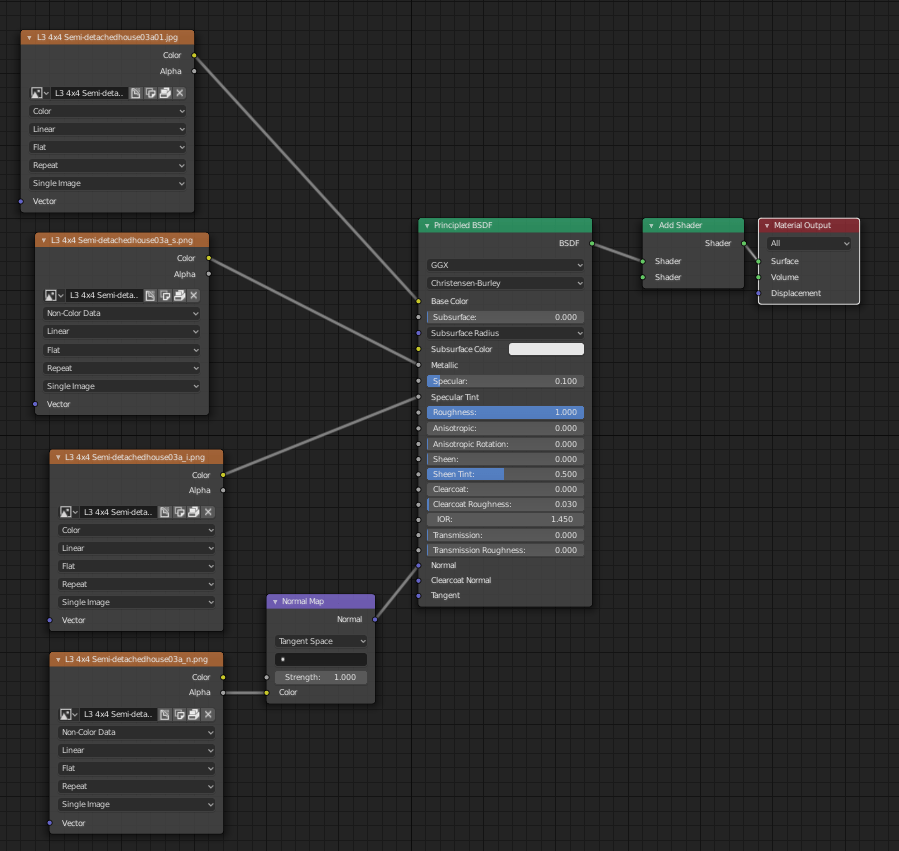
Task: Click Color output socket of Semi-detachedhouse03a_i.png node
Action: pyautogui.click(x=223, y=475)
